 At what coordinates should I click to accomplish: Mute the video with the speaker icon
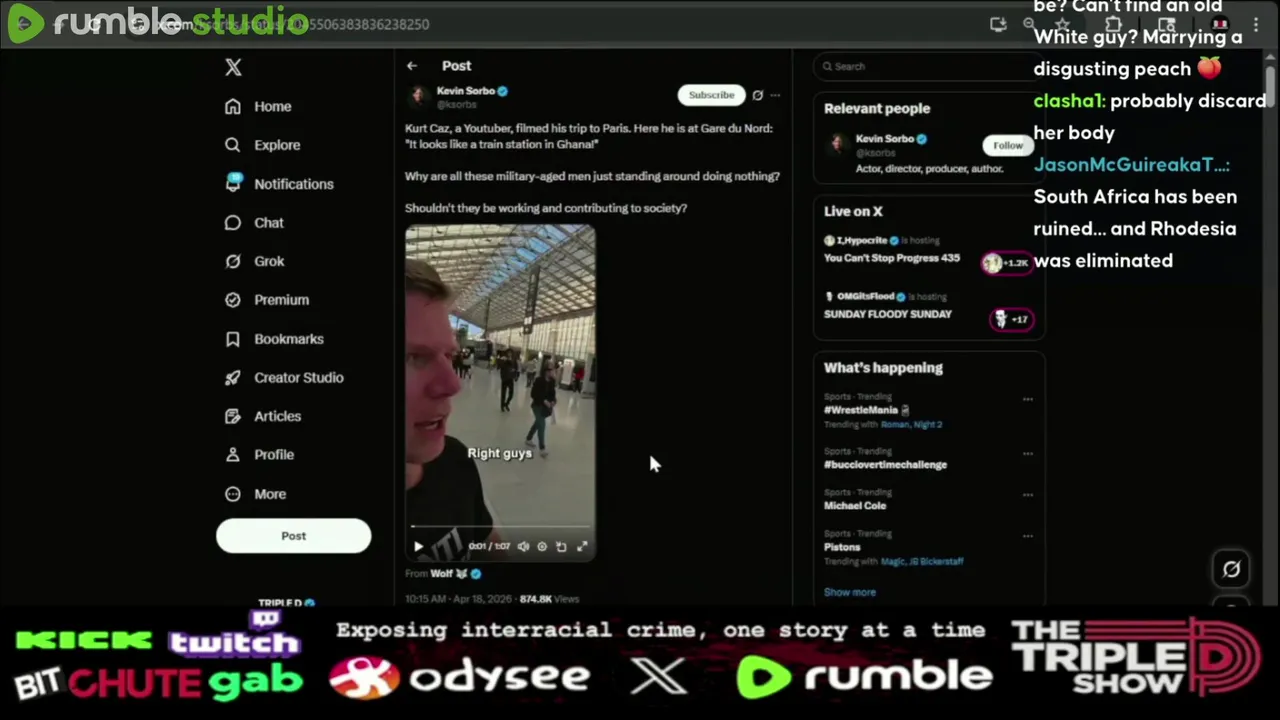point(523,547)
